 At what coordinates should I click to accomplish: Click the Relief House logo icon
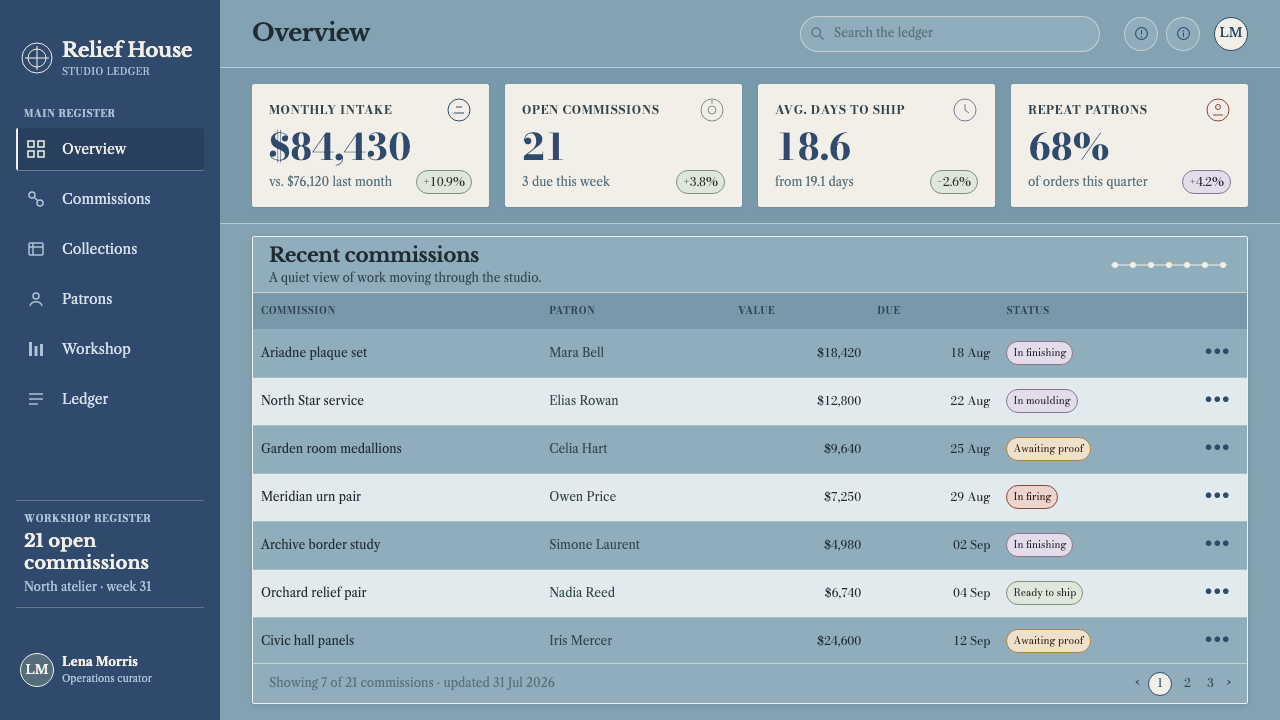coord(37,58)
